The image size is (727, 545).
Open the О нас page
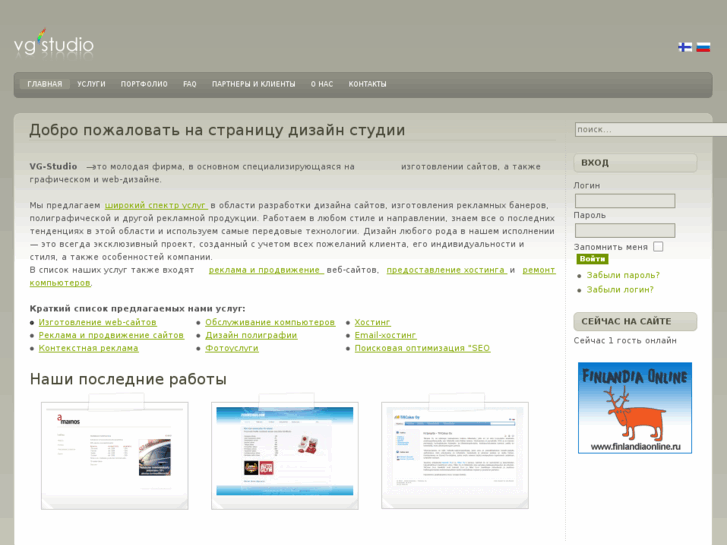(322, 84)
